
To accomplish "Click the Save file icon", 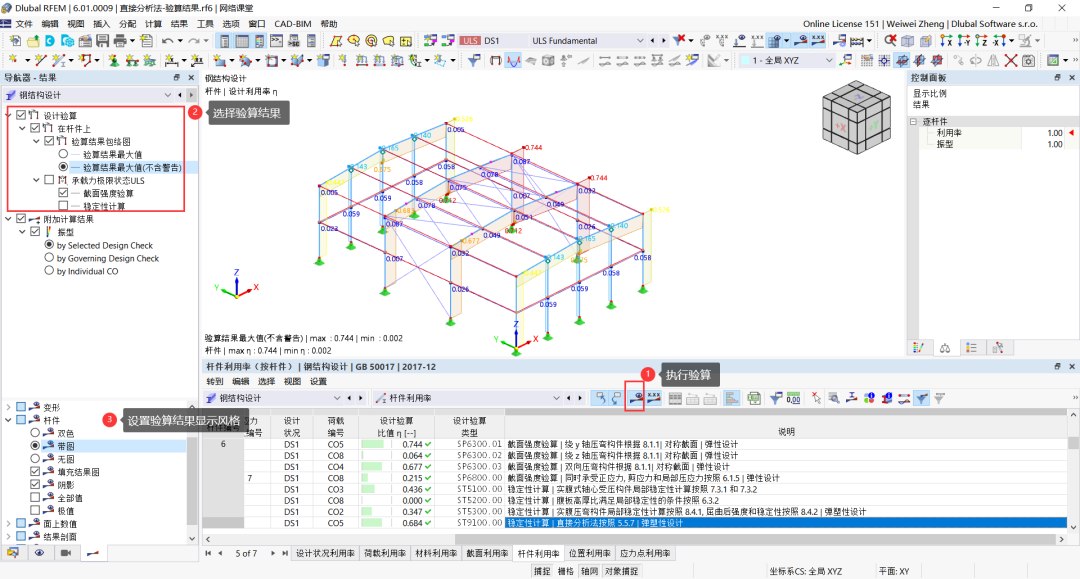I will 103,41.
